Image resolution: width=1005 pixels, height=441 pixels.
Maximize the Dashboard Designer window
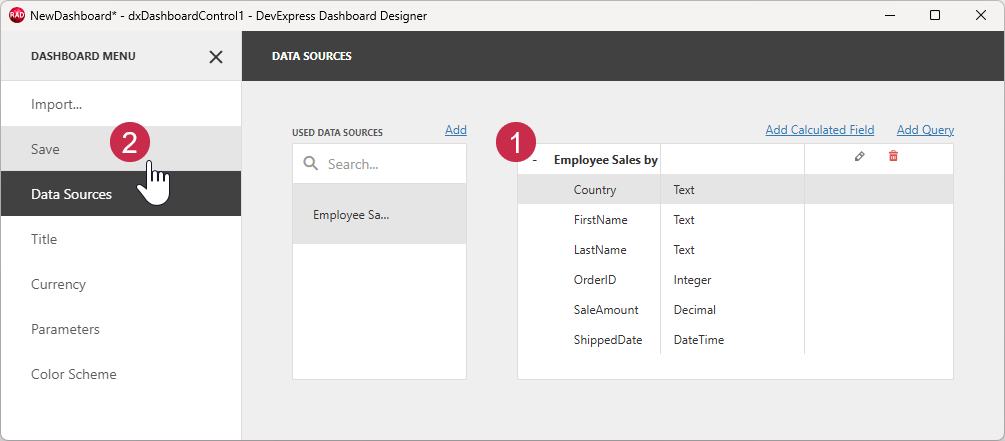[x=935, y=15]
